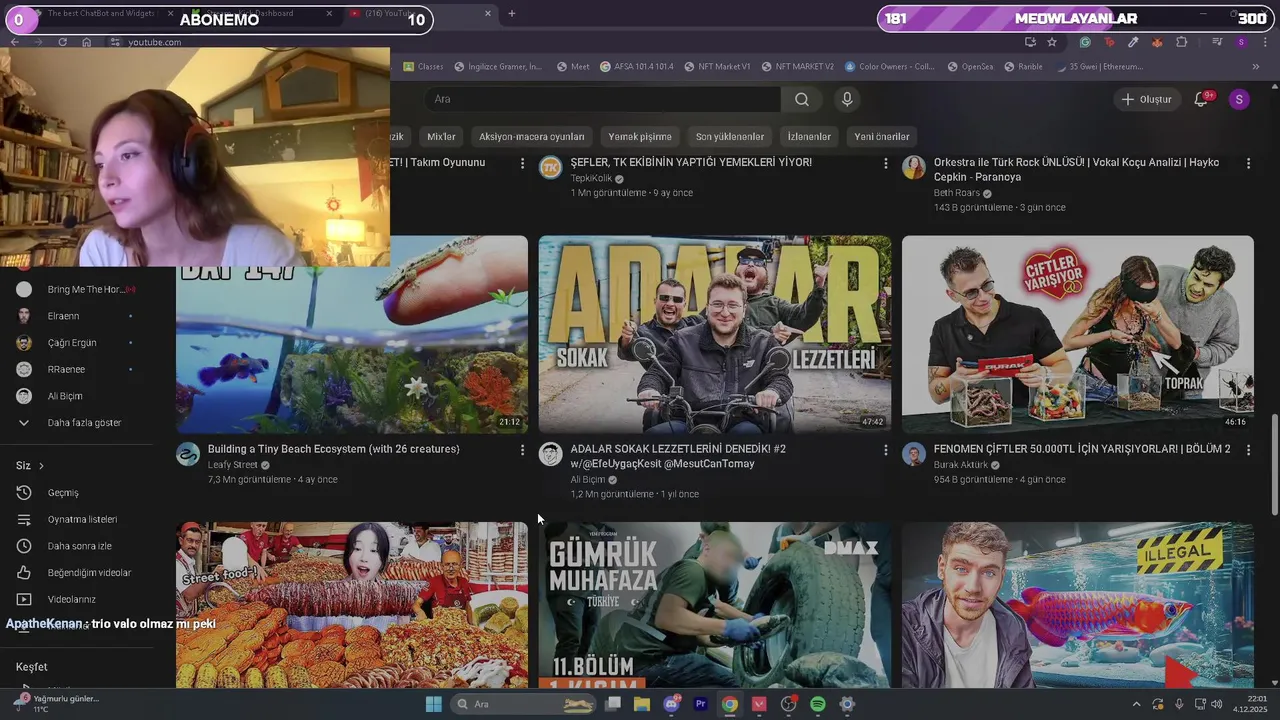Image resolution: width=1280 pixels, height=720 pixels.
Task: Click the Leafy Street channel avatar
Action: pyautogui.click(x=188, y=454)
